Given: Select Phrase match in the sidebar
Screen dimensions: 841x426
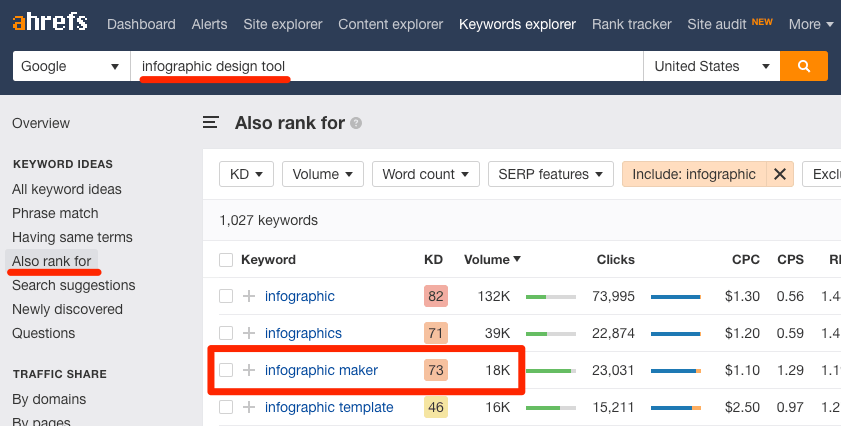Looking at the screenshot, I should (55, 213).
